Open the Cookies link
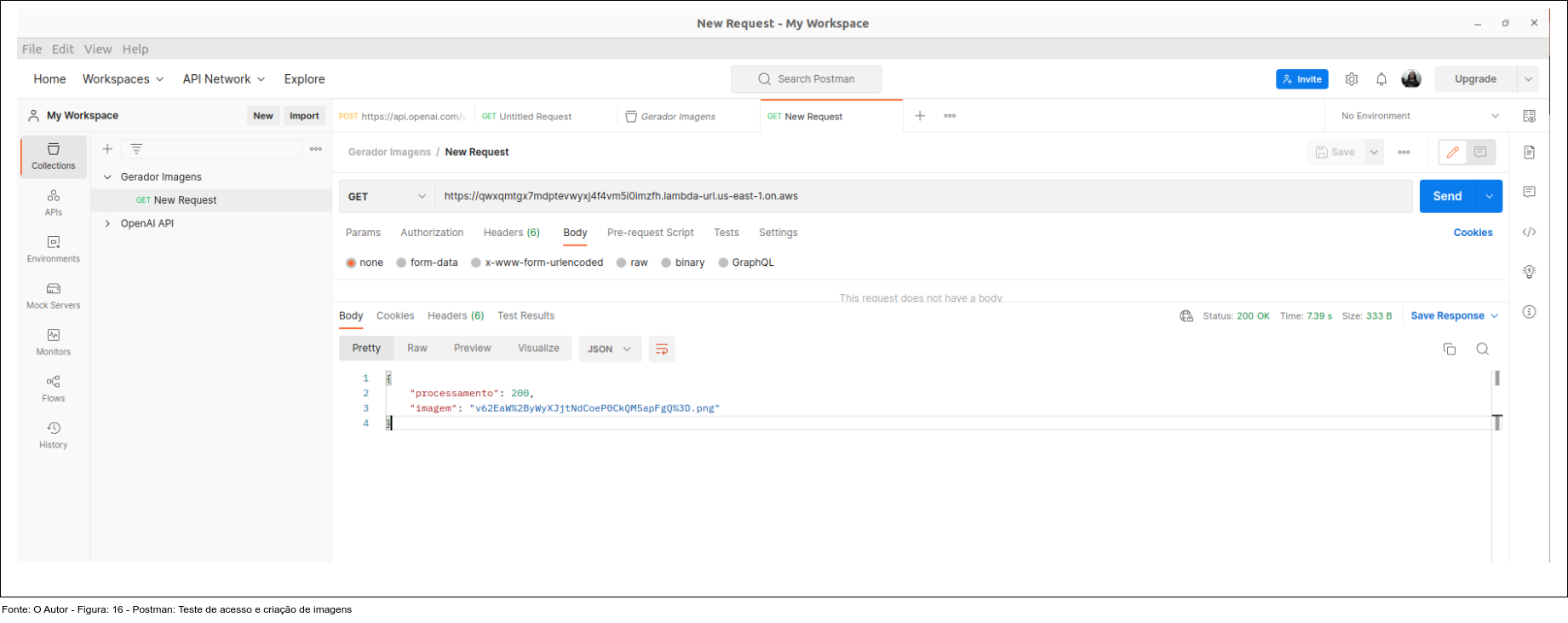1568x623 pixels. [1473, 233]
